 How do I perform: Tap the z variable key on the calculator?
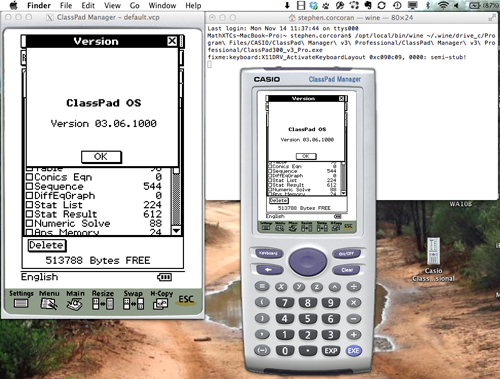pos(317,286)
